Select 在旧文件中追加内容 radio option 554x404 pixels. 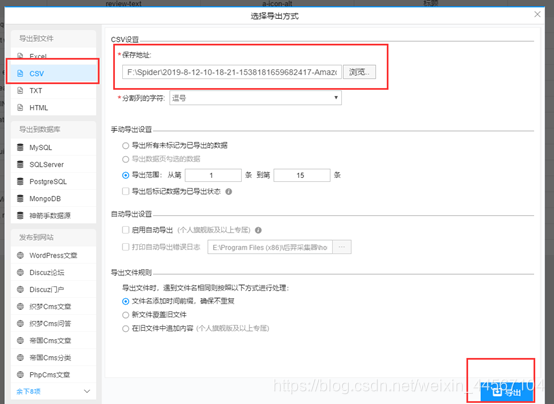click(125, 329)
